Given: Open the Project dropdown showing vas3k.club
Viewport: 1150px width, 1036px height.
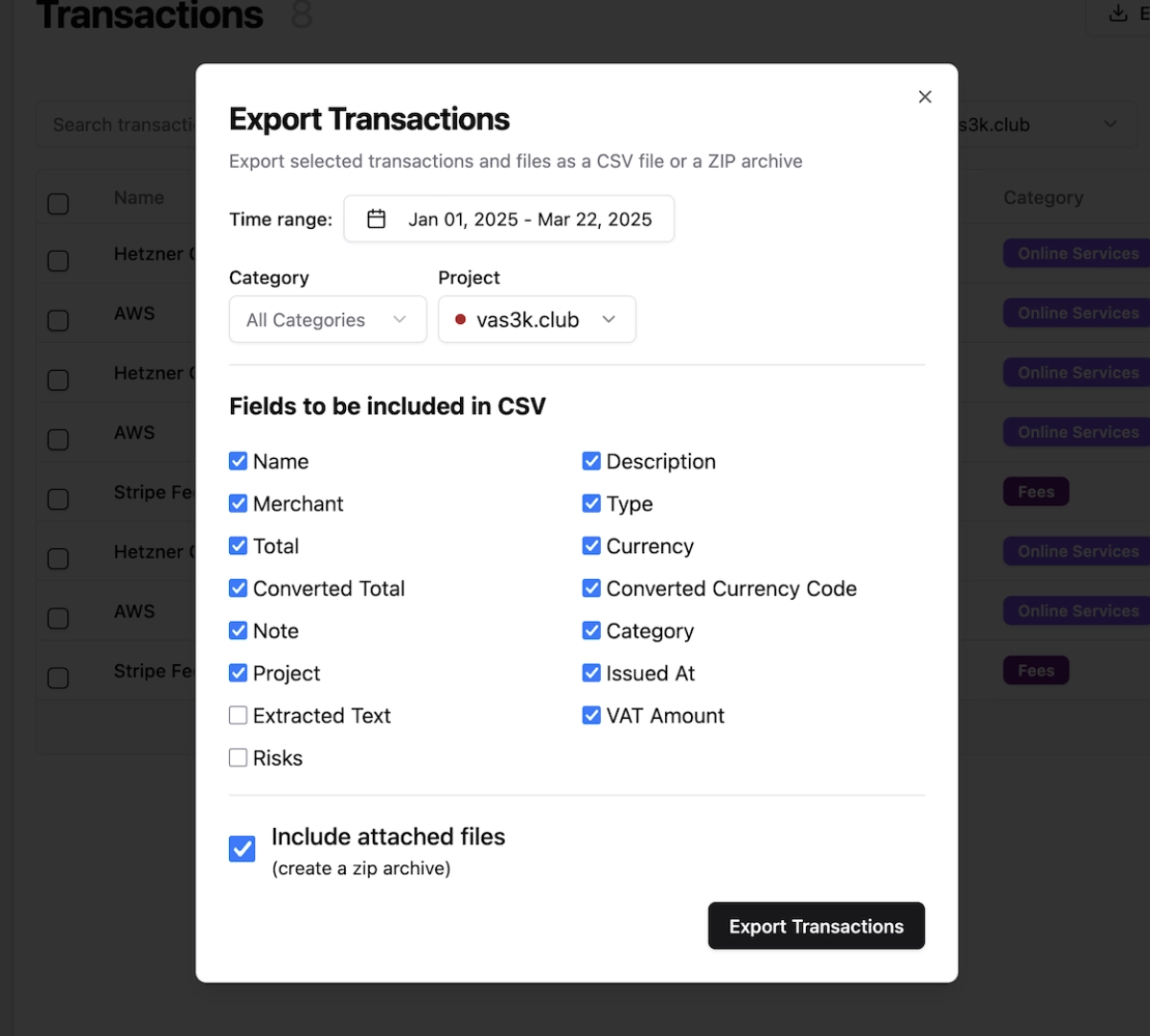Looking at the screenshot, I should (x=537, y=319).
